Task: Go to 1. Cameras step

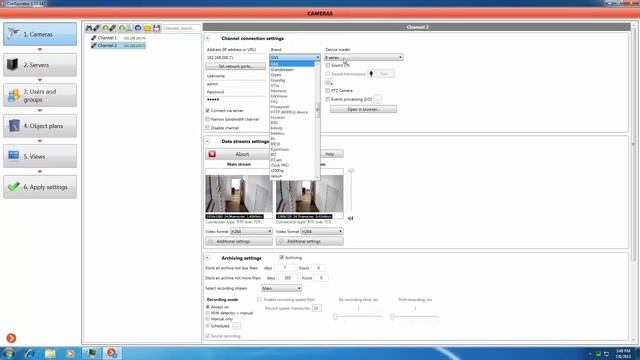Action: click(40, 34)
